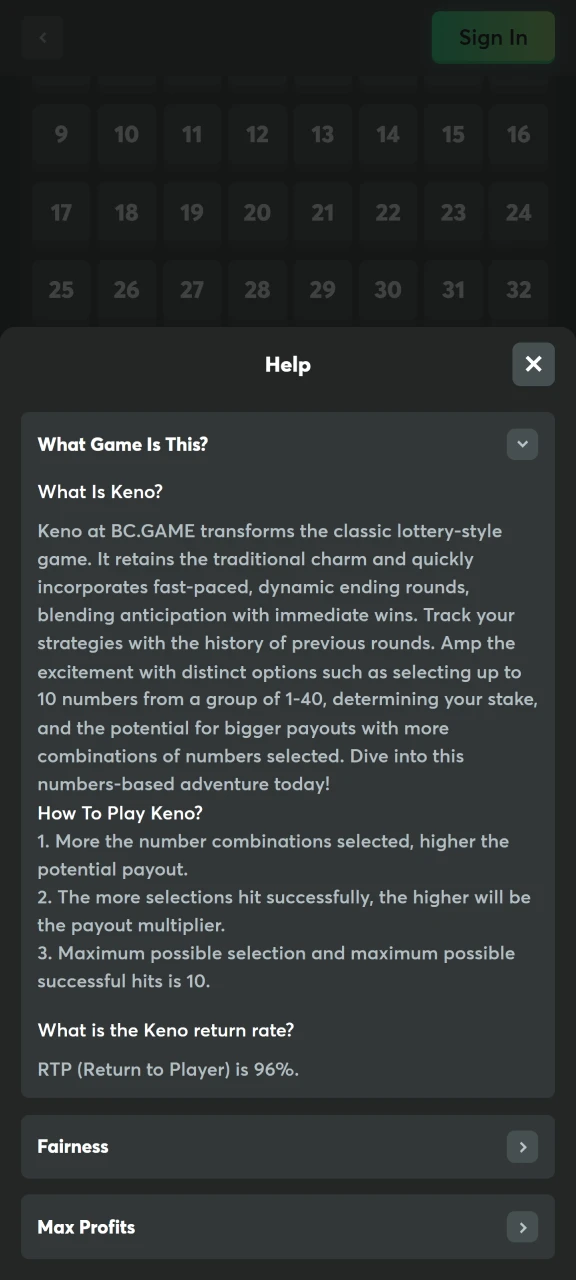The height and width of the screenshot is (1280, 576).
Task: Click the back navigation arrow
Action: point(42,37)
